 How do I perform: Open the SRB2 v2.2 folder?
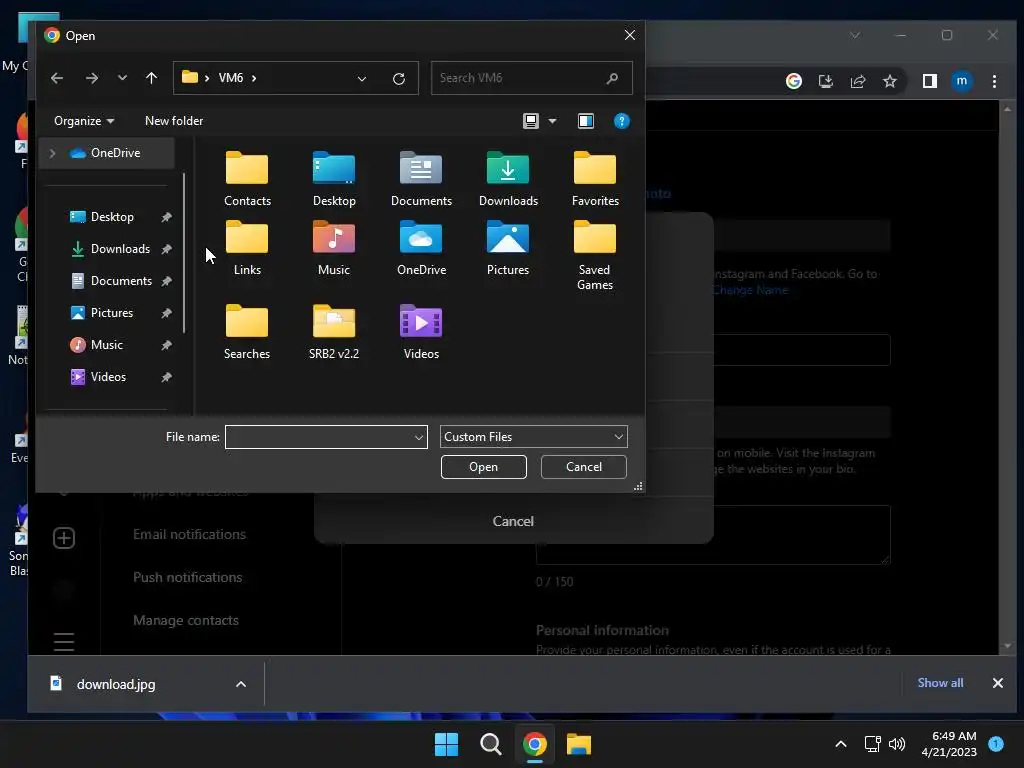click(334, 332)
